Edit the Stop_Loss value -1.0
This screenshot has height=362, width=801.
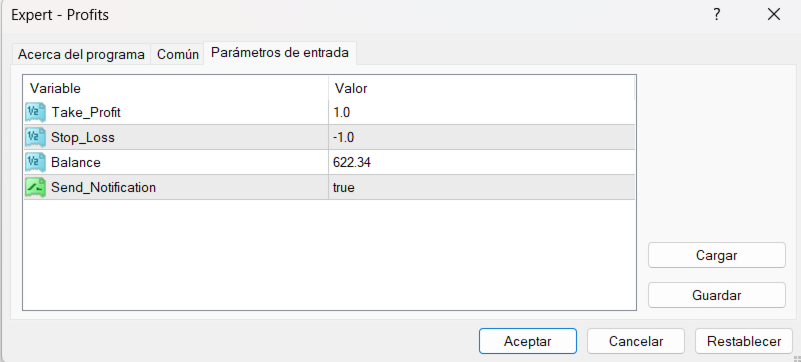482,137
